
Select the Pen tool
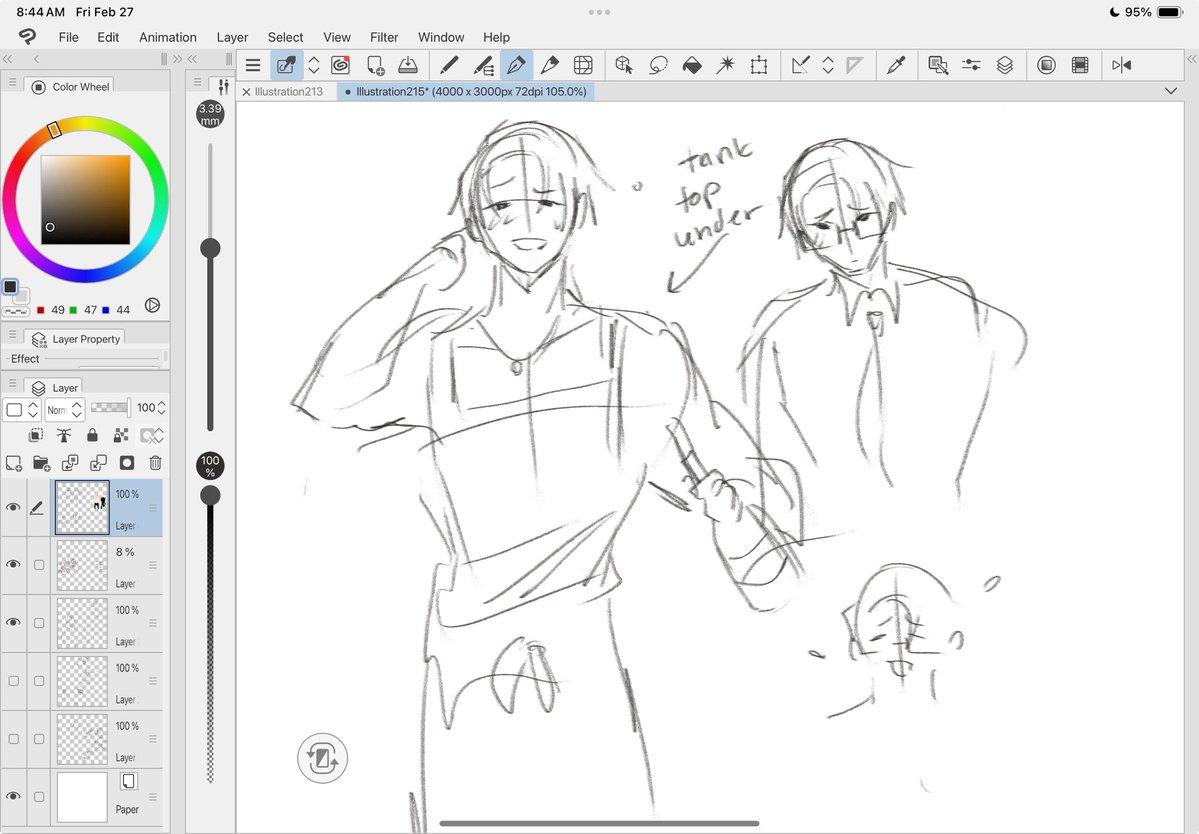pyautogui.click(x=516, y=64)
